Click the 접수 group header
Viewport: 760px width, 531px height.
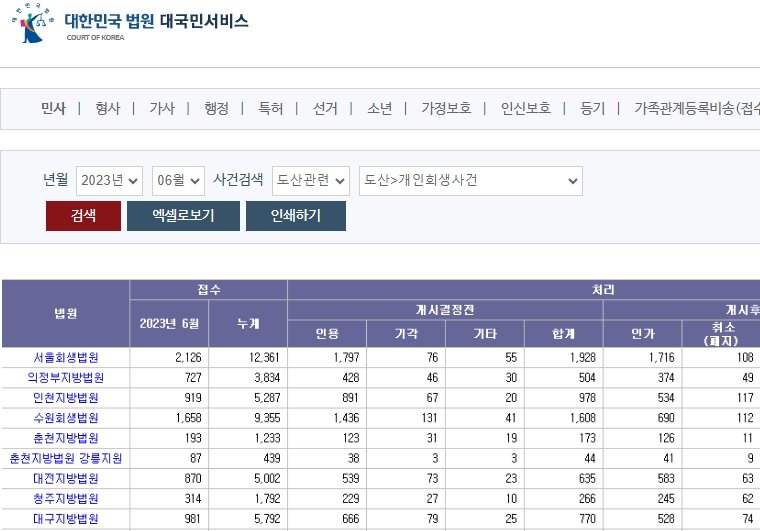pyautogui.click(x=209, y=290)
